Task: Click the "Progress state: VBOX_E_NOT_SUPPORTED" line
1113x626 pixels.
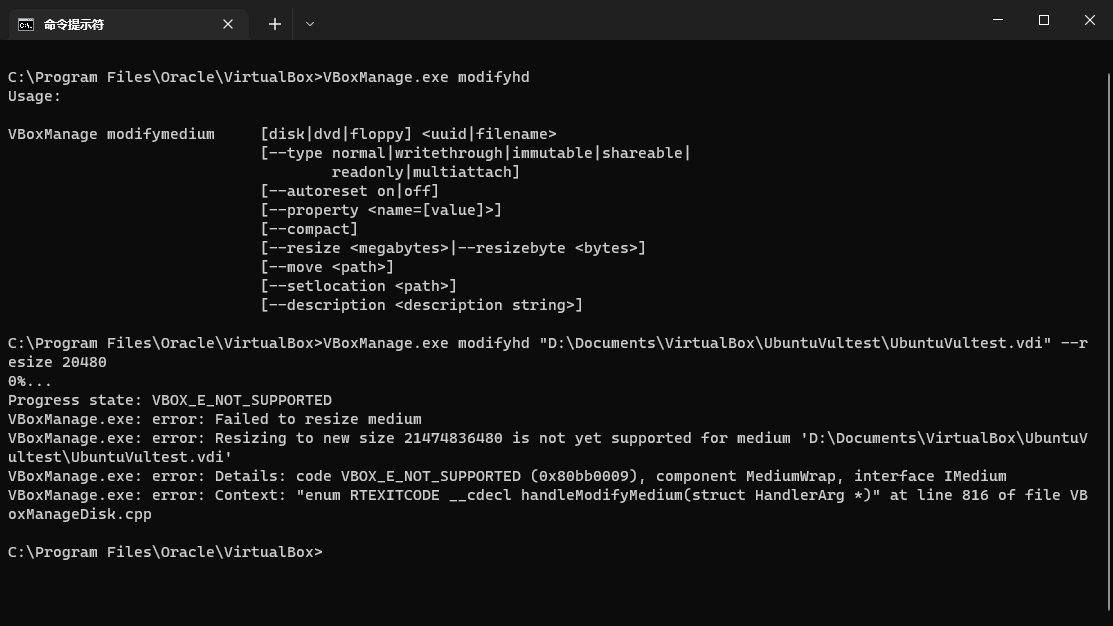Action: (170, 400)
